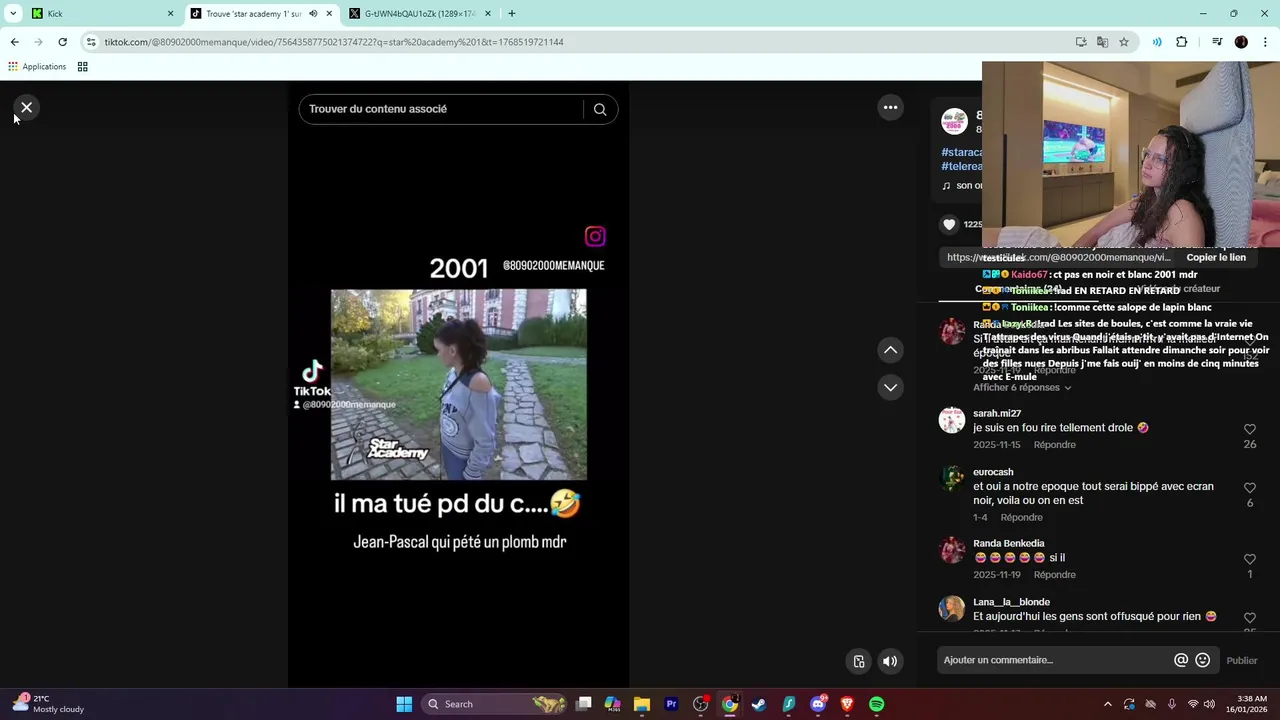Like Lana__la__blonde's comment

tap(1249, 618)
